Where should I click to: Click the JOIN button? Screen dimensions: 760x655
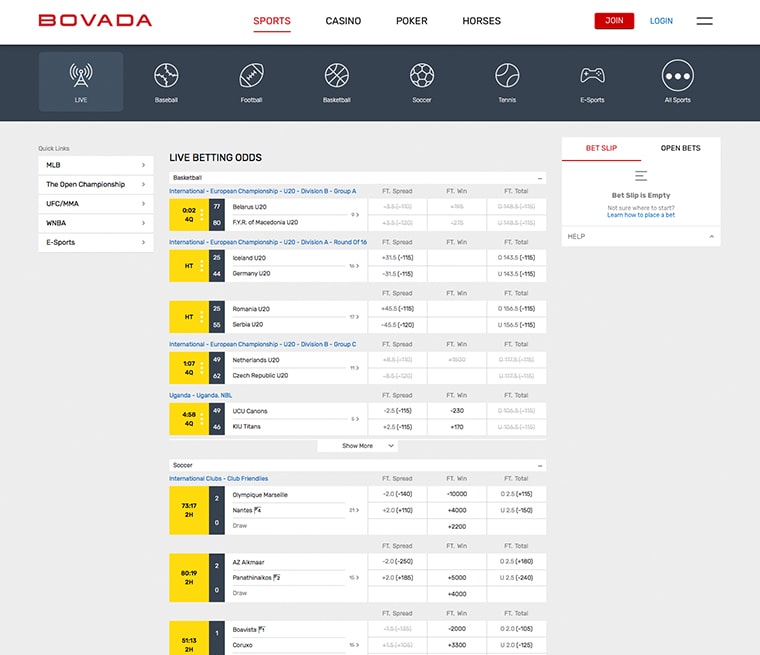click(x=614, y=21)
